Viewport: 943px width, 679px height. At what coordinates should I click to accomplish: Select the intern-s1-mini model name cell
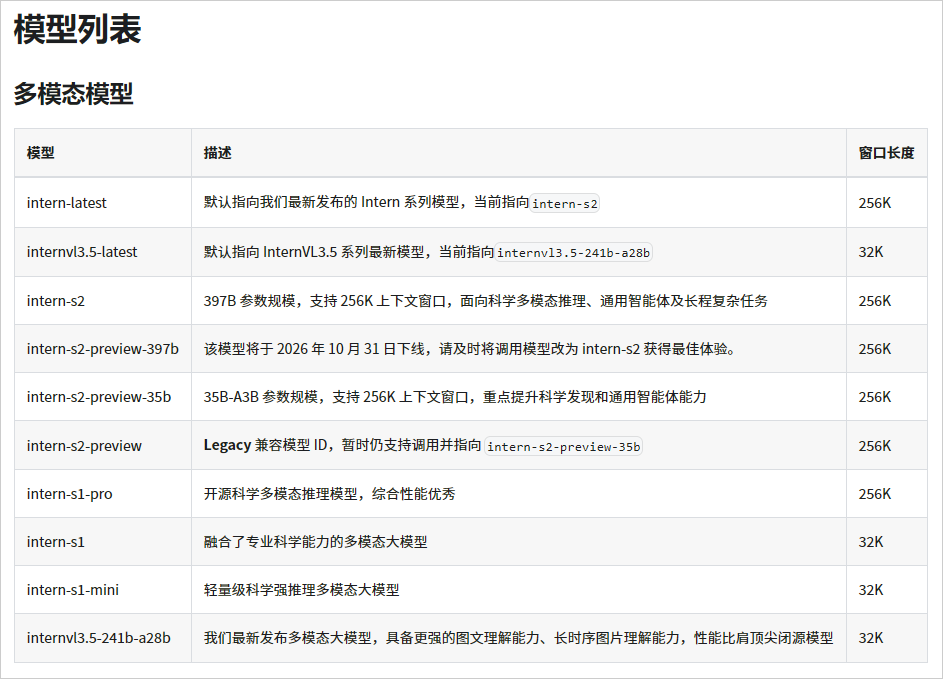[72, 590]
